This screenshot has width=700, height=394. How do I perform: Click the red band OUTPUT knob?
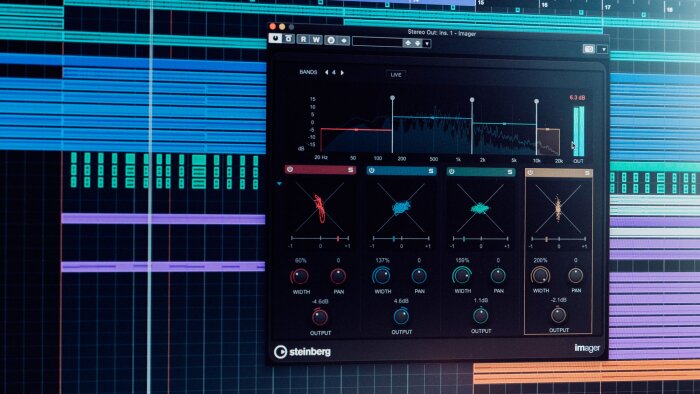320,317
